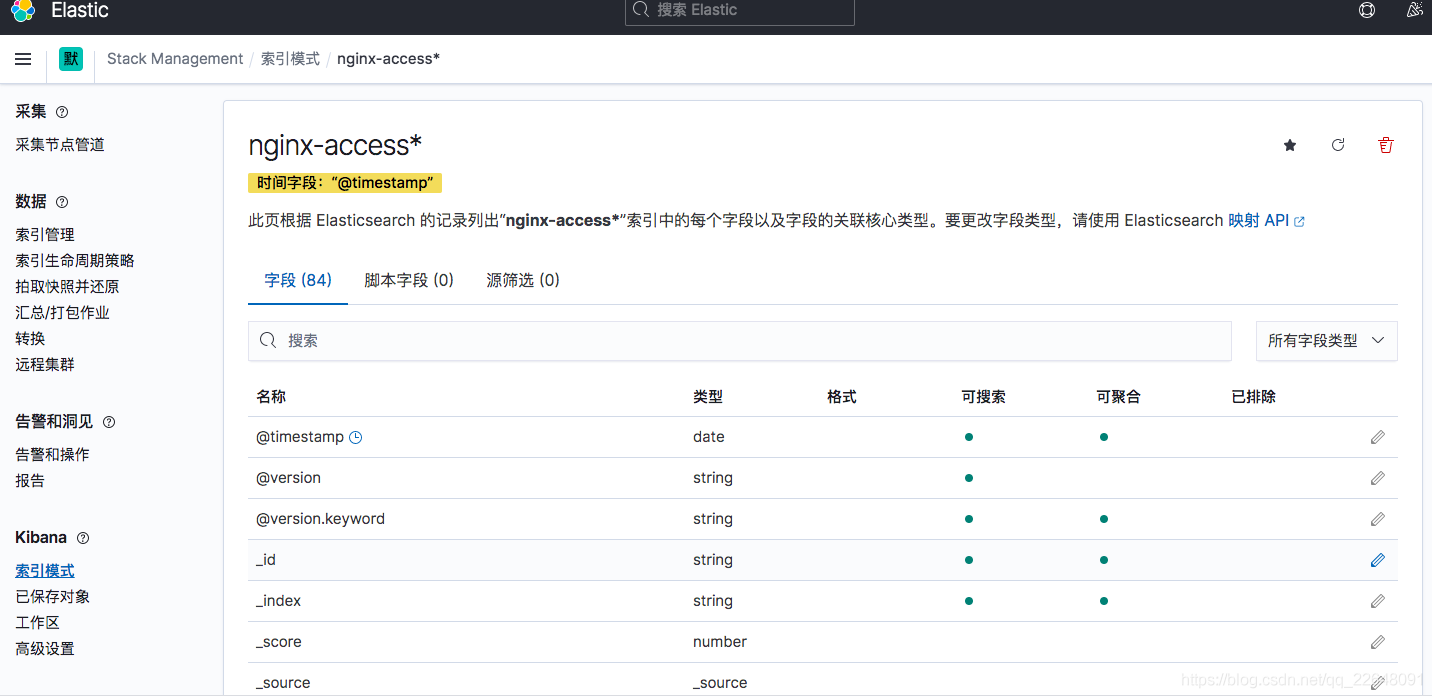Edit the @timestamp field pencil
Viewport: 1432px width, 698px height.
click(x=1378, y=437)
